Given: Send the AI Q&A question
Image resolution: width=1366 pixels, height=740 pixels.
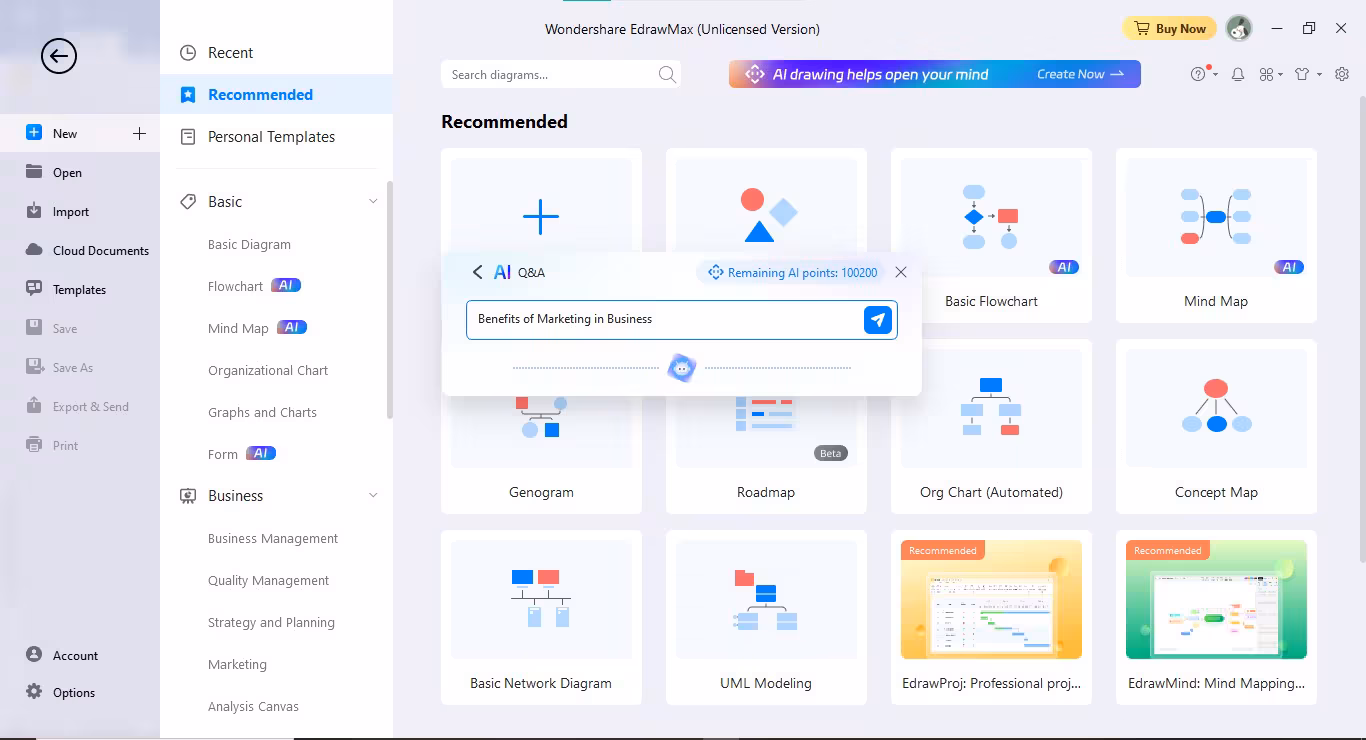Looking at the screenshot, I should tap(877, 320).
